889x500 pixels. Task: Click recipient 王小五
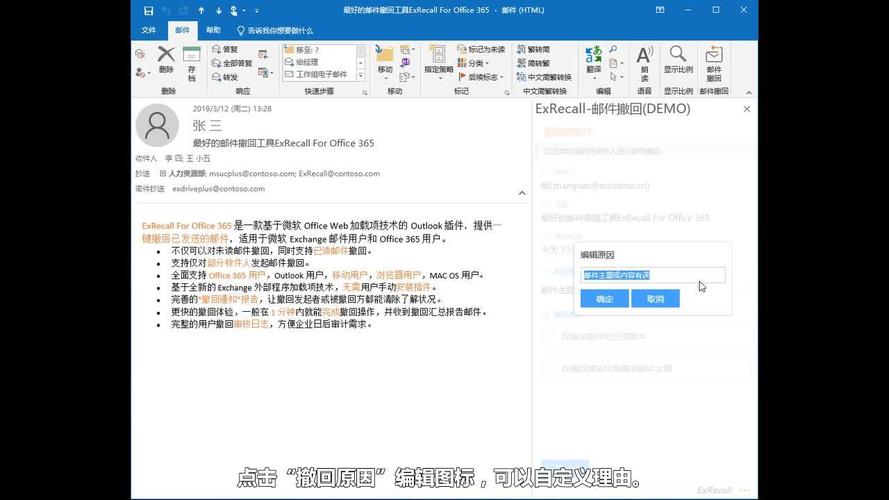pos(198,158)
